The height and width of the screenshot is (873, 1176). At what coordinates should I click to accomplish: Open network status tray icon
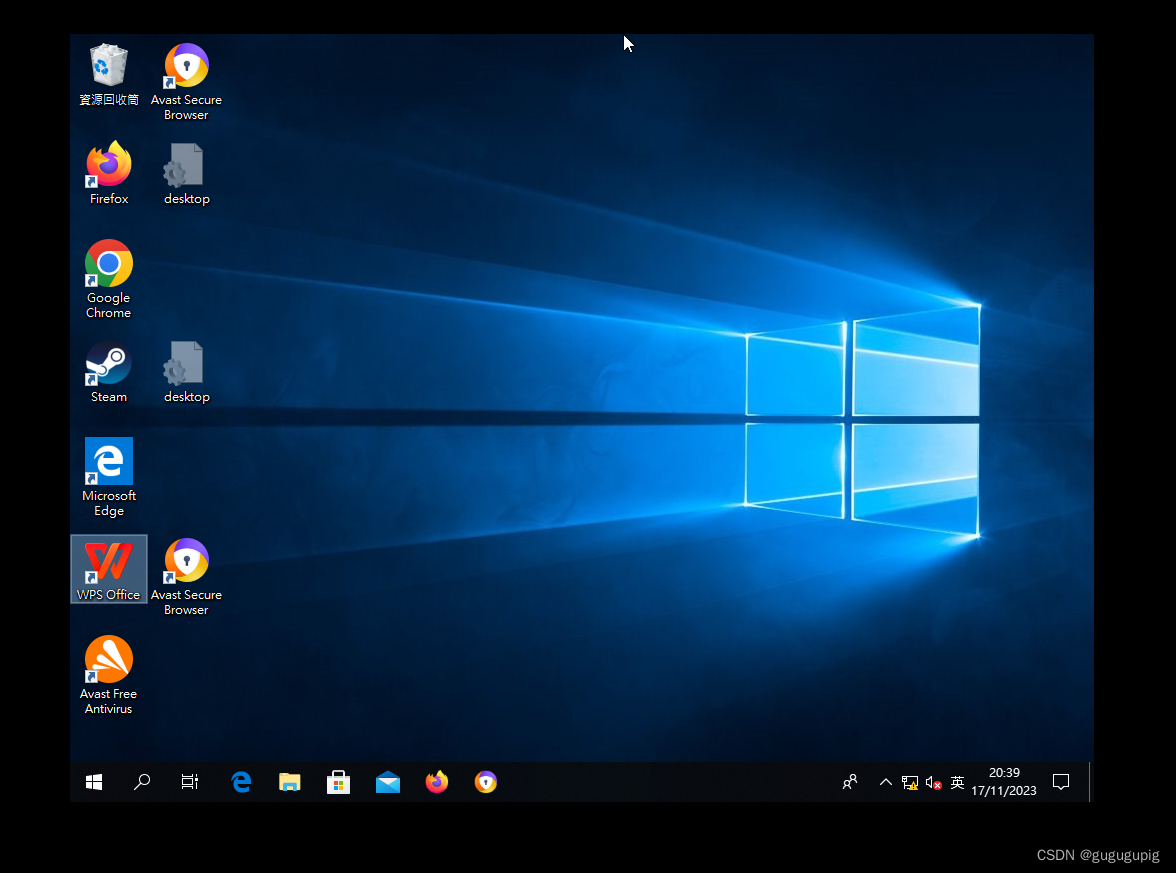(x=910, y=782)
